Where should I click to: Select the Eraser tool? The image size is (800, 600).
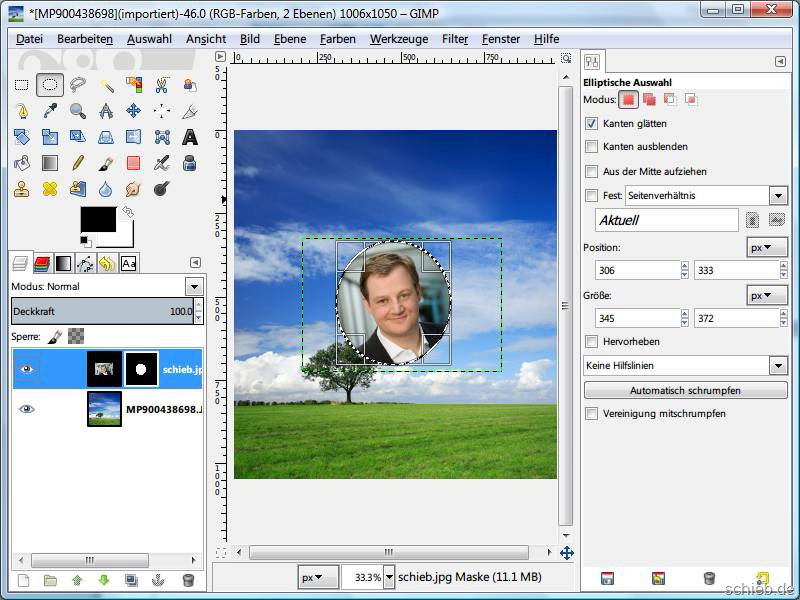(133, 163)
